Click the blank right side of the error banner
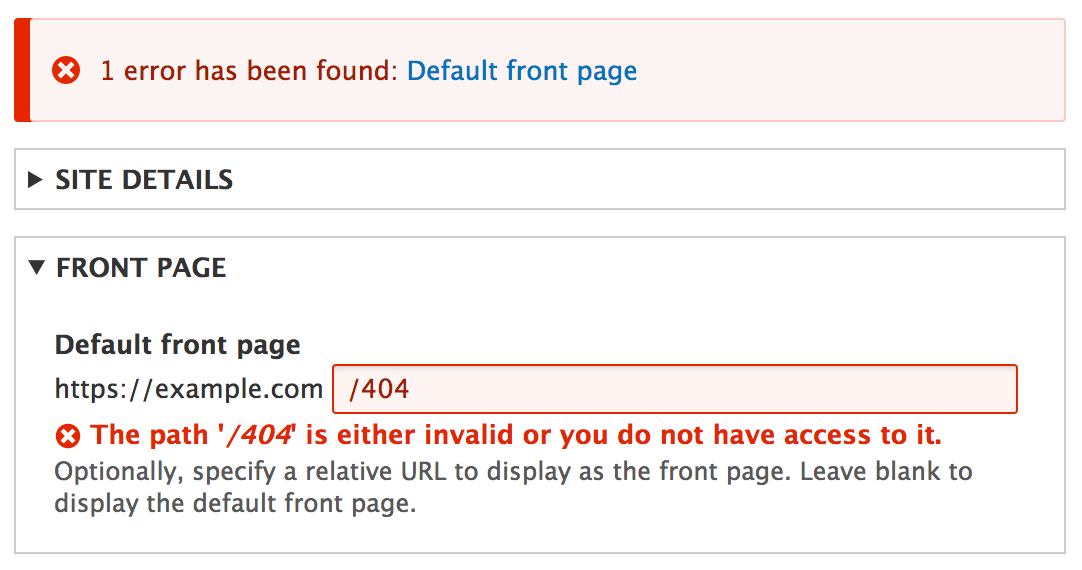The width and height of the screenshot is (1082, 570). click(850, 71)
